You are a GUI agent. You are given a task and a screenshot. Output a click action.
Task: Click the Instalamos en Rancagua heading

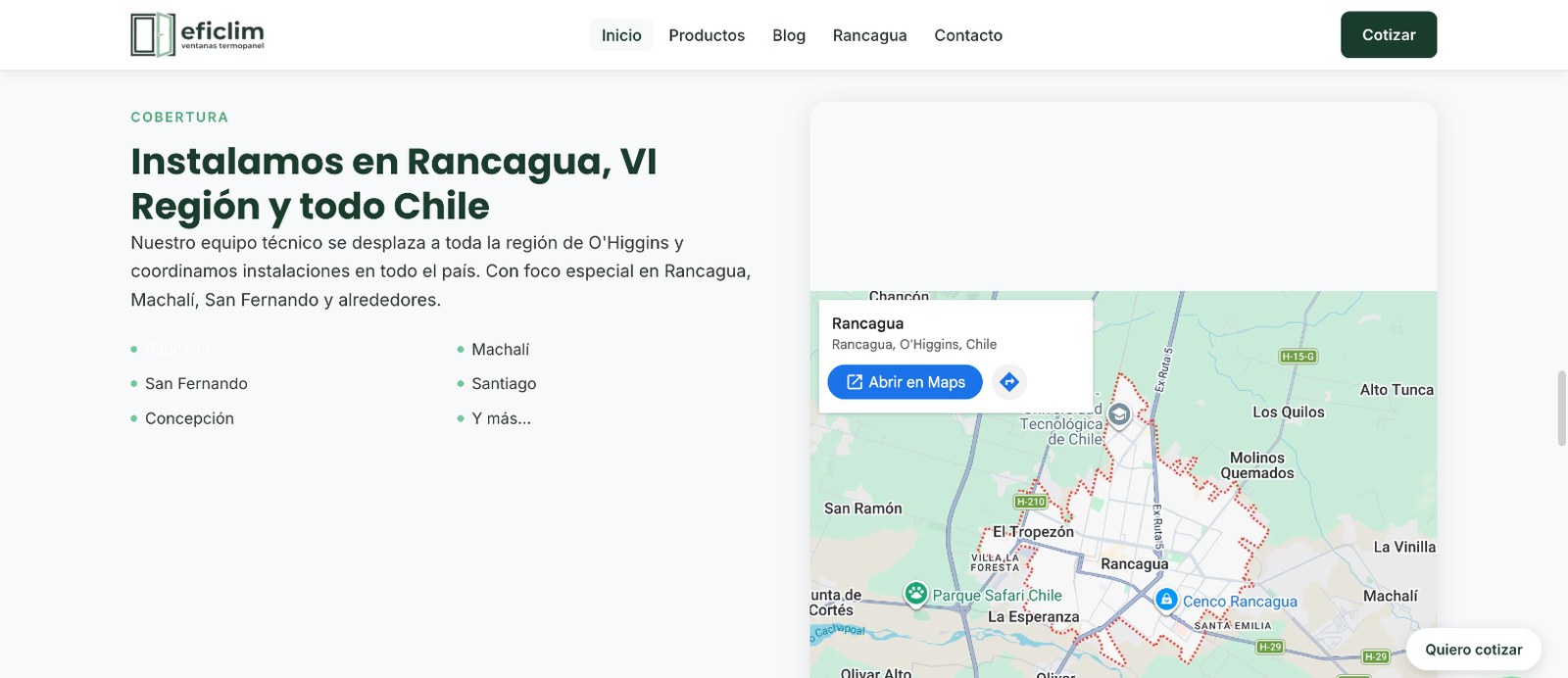click(x=394, y=183)
